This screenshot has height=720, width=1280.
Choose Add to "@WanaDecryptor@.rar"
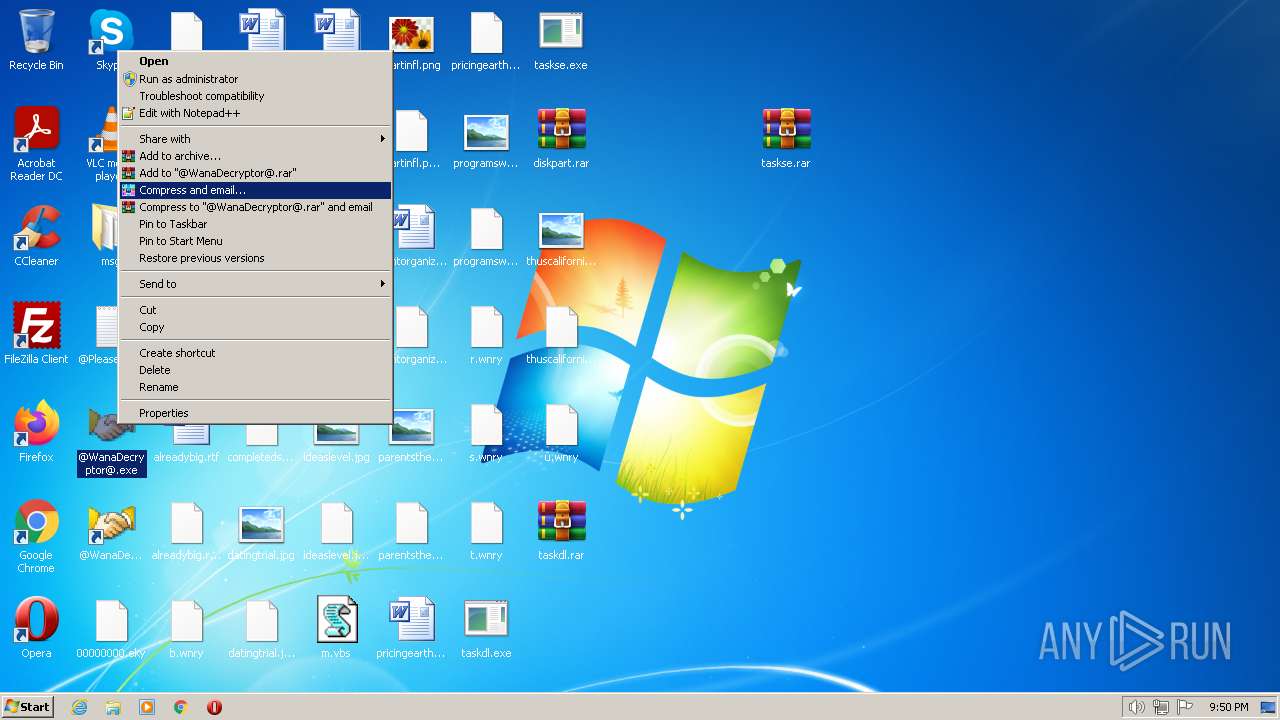click(x=255, y=173)
